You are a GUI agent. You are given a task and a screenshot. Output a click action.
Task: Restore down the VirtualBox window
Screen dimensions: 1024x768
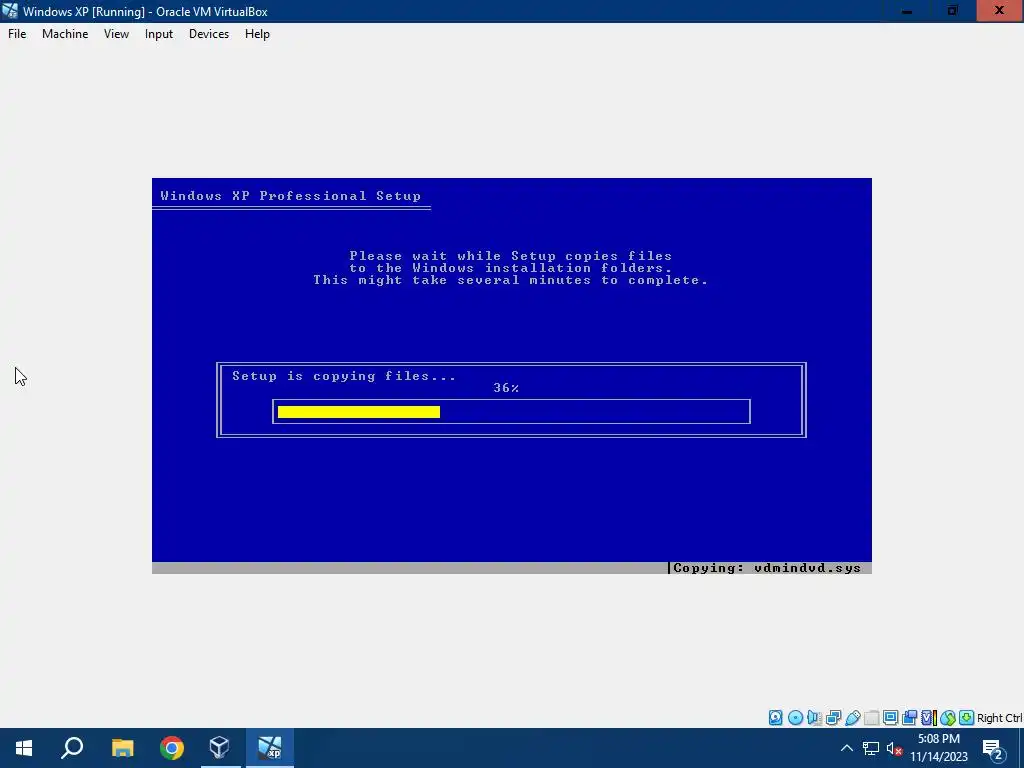[x=952, y=11]
